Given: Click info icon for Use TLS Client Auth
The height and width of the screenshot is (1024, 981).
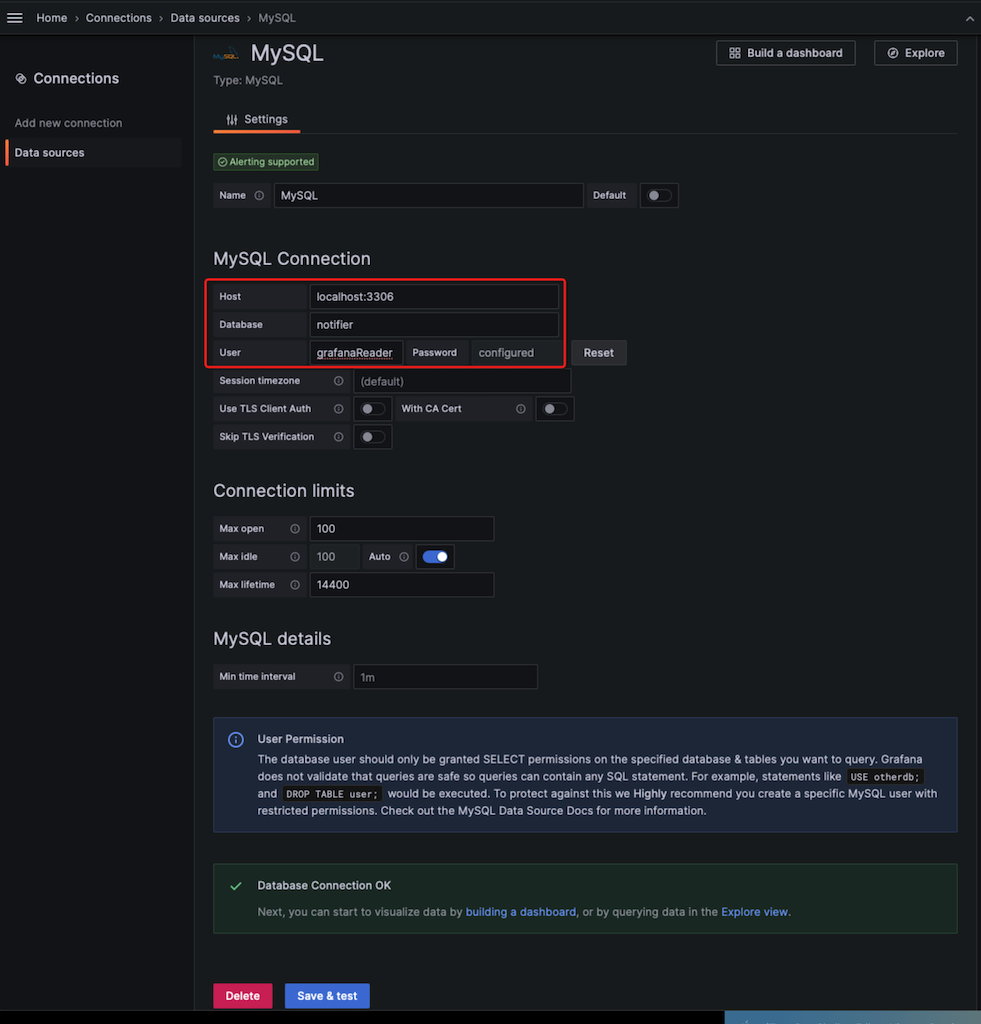Looking at the screenshot, I should coord(338,409).
